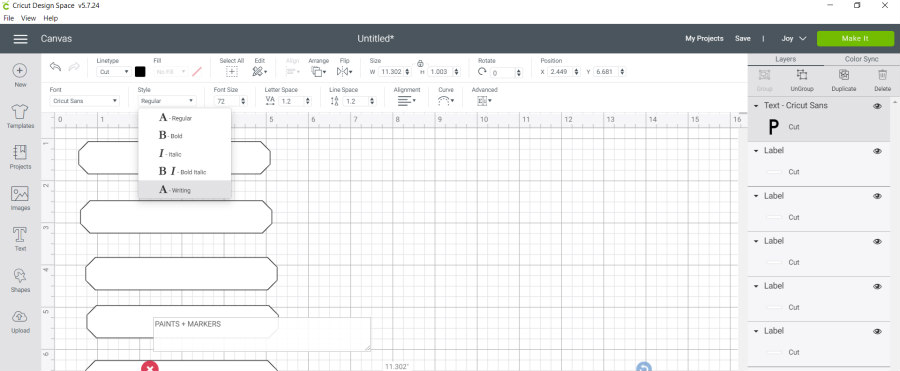900x371 pixels.
Task: Click the Upload icon in the sidebar
Action: click(x=20, y=321)
